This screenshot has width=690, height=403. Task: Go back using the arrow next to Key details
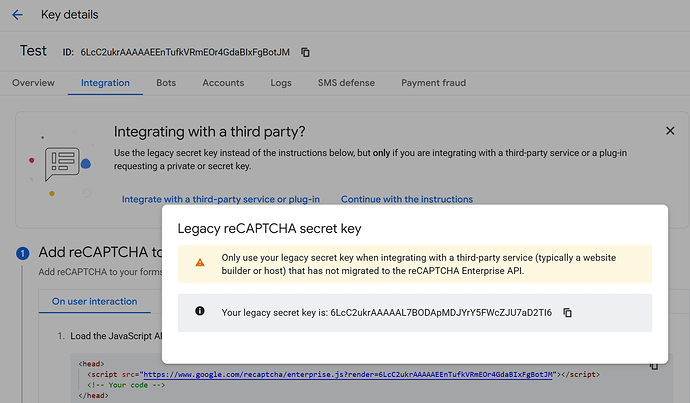coord(17,15)
